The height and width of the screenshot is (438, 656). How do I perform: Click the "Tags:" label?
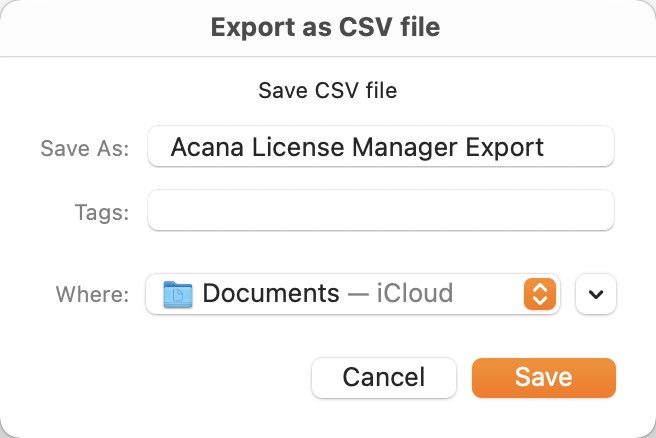click(102, 213)
